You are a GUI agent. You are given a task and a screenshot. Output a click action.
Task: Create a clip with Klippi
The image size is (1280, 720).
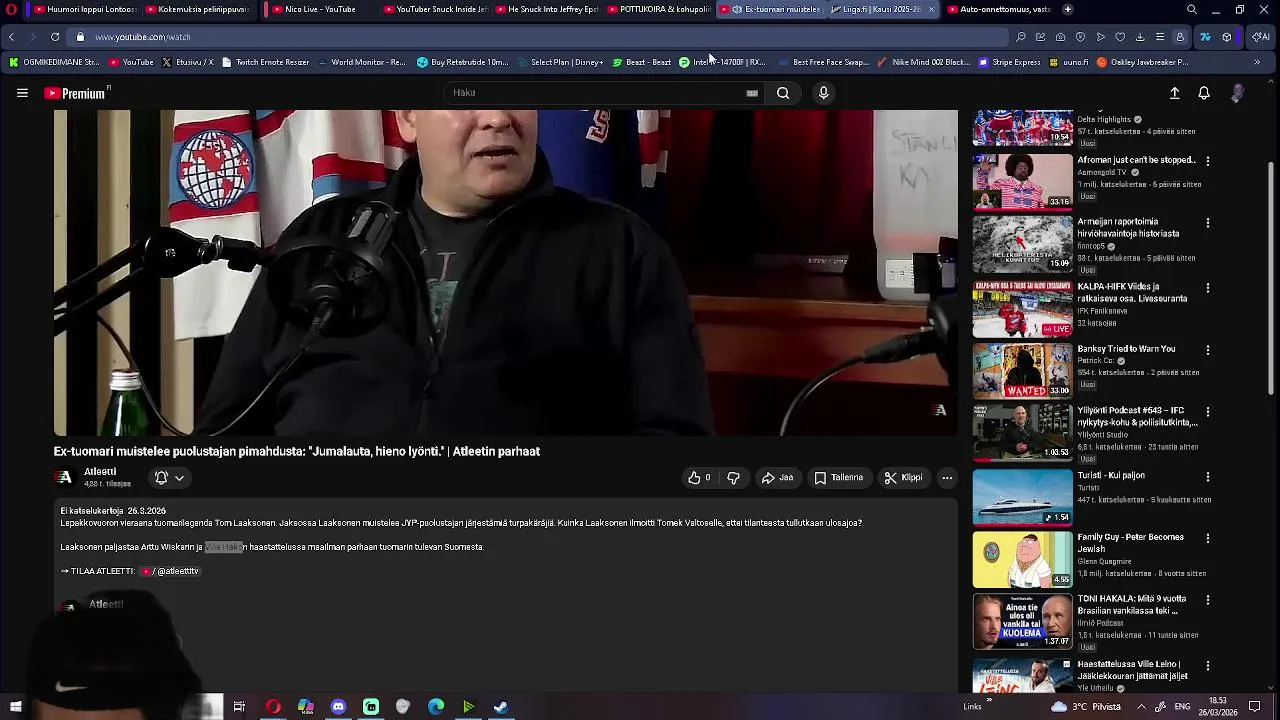(x=903, y=478)
